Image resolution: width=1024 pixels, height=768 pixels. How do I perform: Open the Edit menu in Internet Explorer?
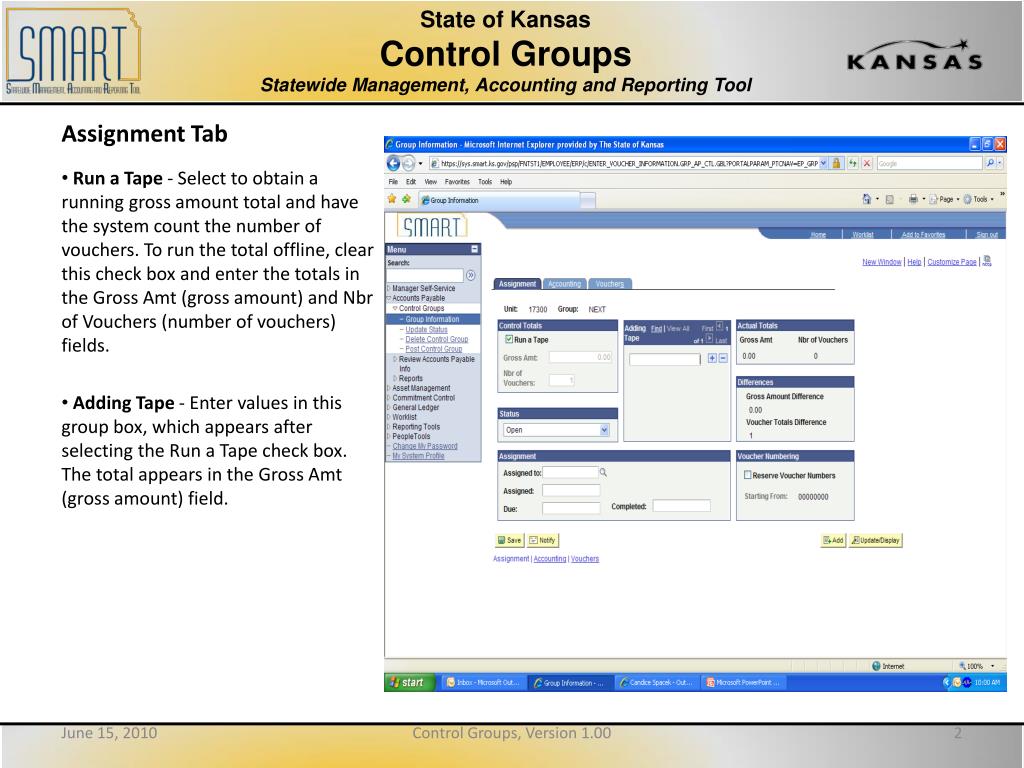click(411, 182)
